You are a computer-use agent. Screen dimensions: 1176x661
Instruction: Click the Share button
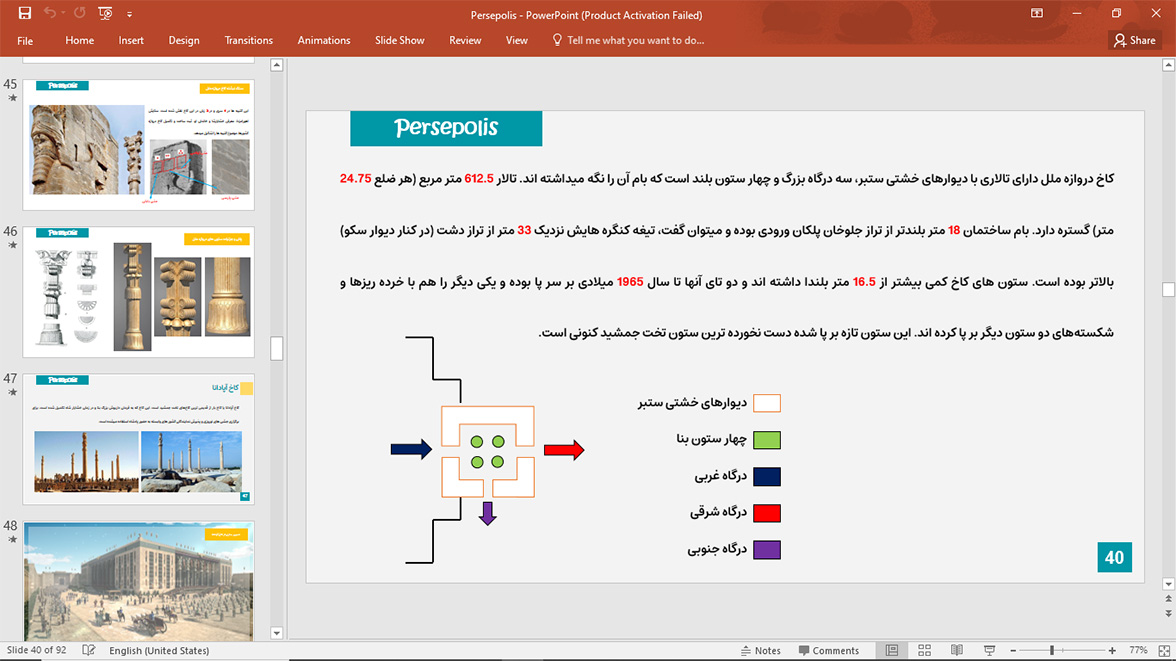click(x=1135, y=41)
